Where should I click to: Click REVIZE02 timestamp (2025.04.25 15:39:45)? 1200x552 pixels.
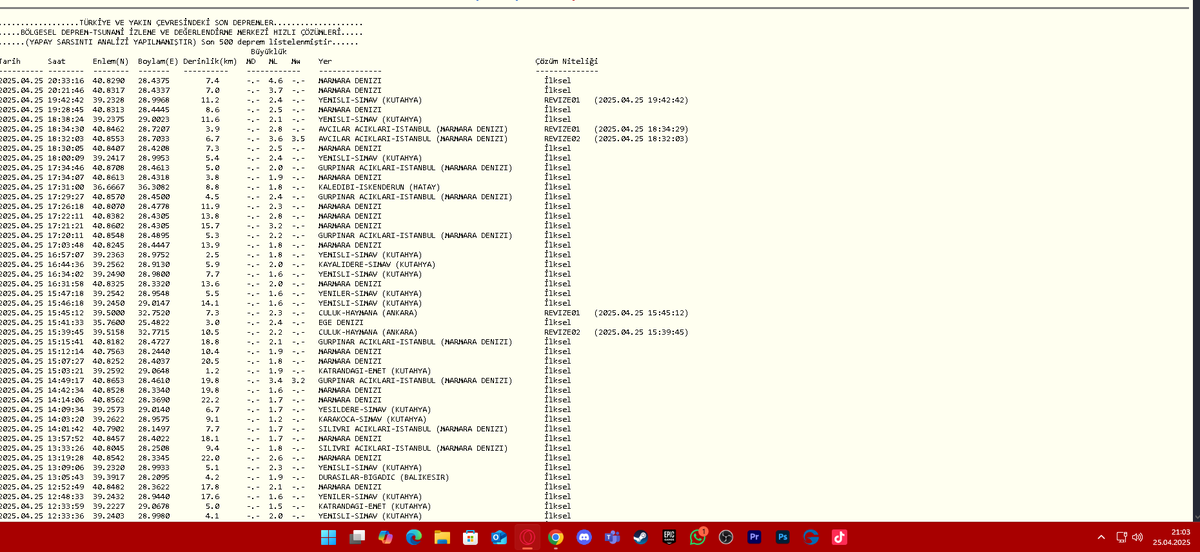[x=640, y=332]
